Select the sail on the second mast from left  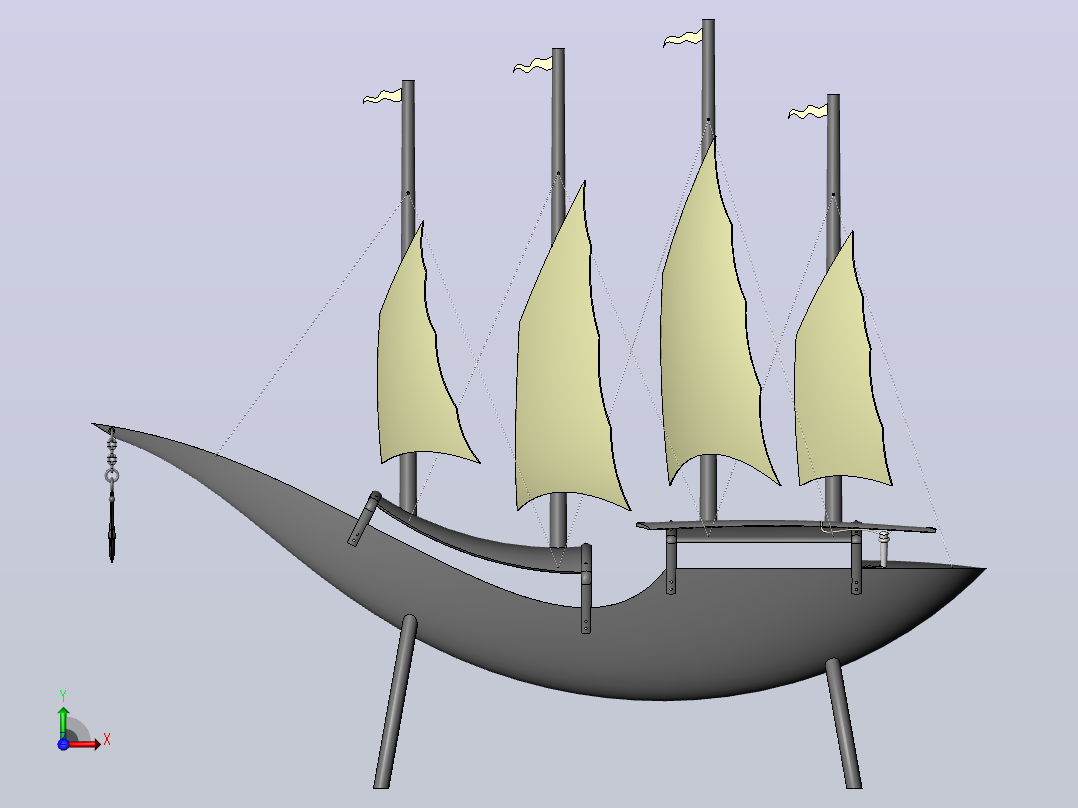pos(560,385)
